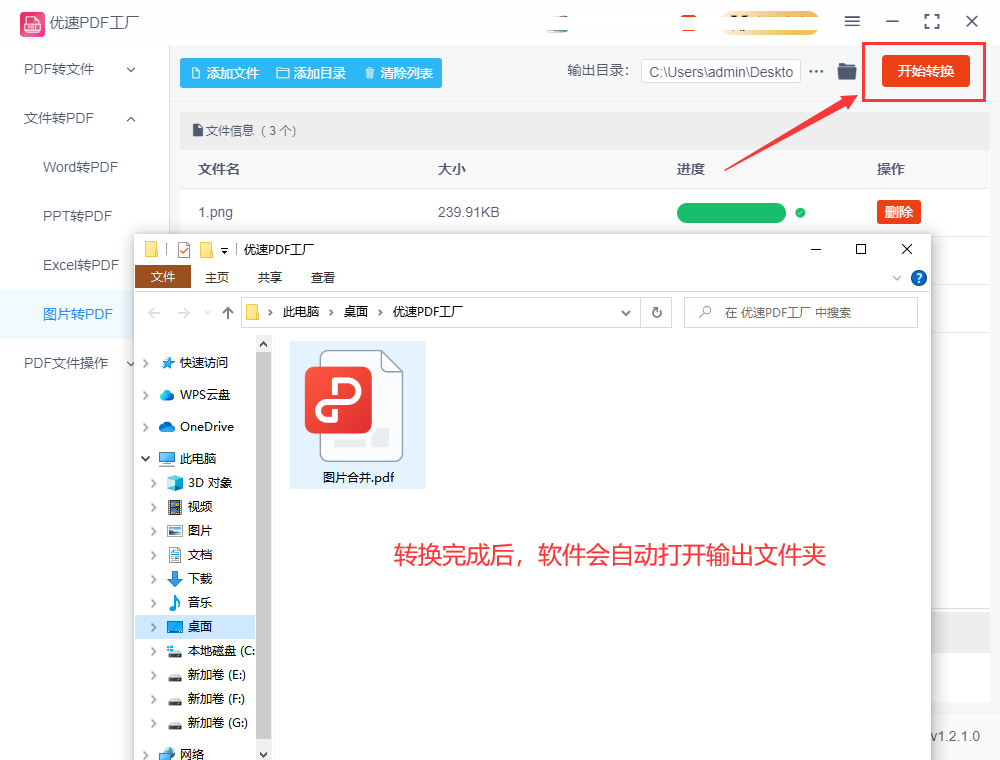Screen dimensions: 1000x760
Task: Click the three-dot browse output path button
Action: [816, 71]
